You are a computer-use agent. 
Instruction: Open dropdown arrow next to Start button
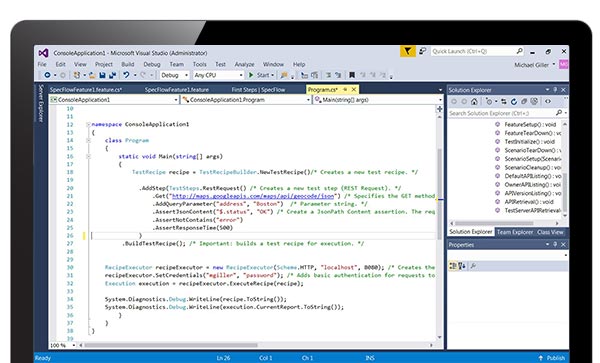click(x=272, y=75)
